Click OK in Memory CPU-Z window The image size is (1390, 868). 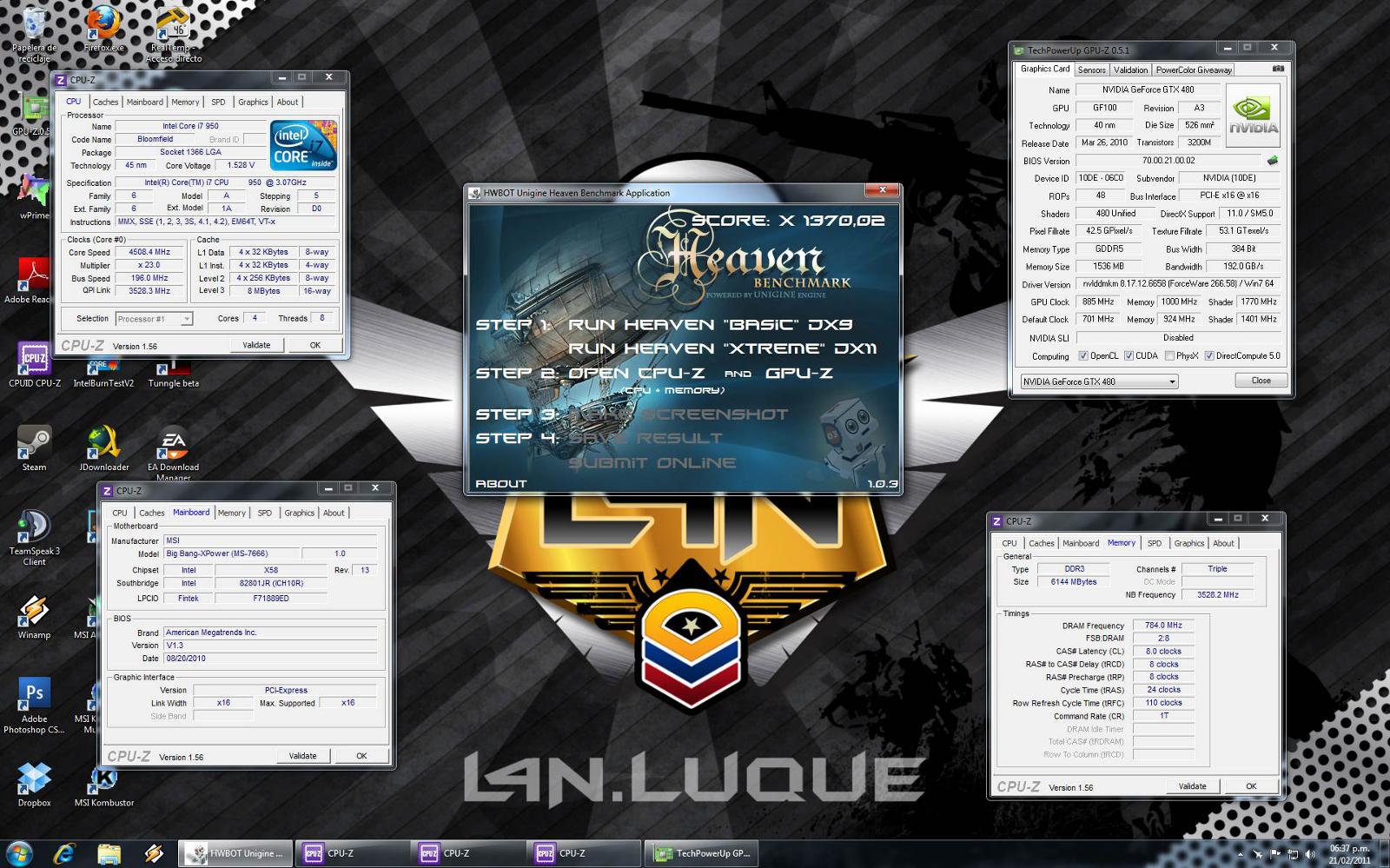[1251, 786]
